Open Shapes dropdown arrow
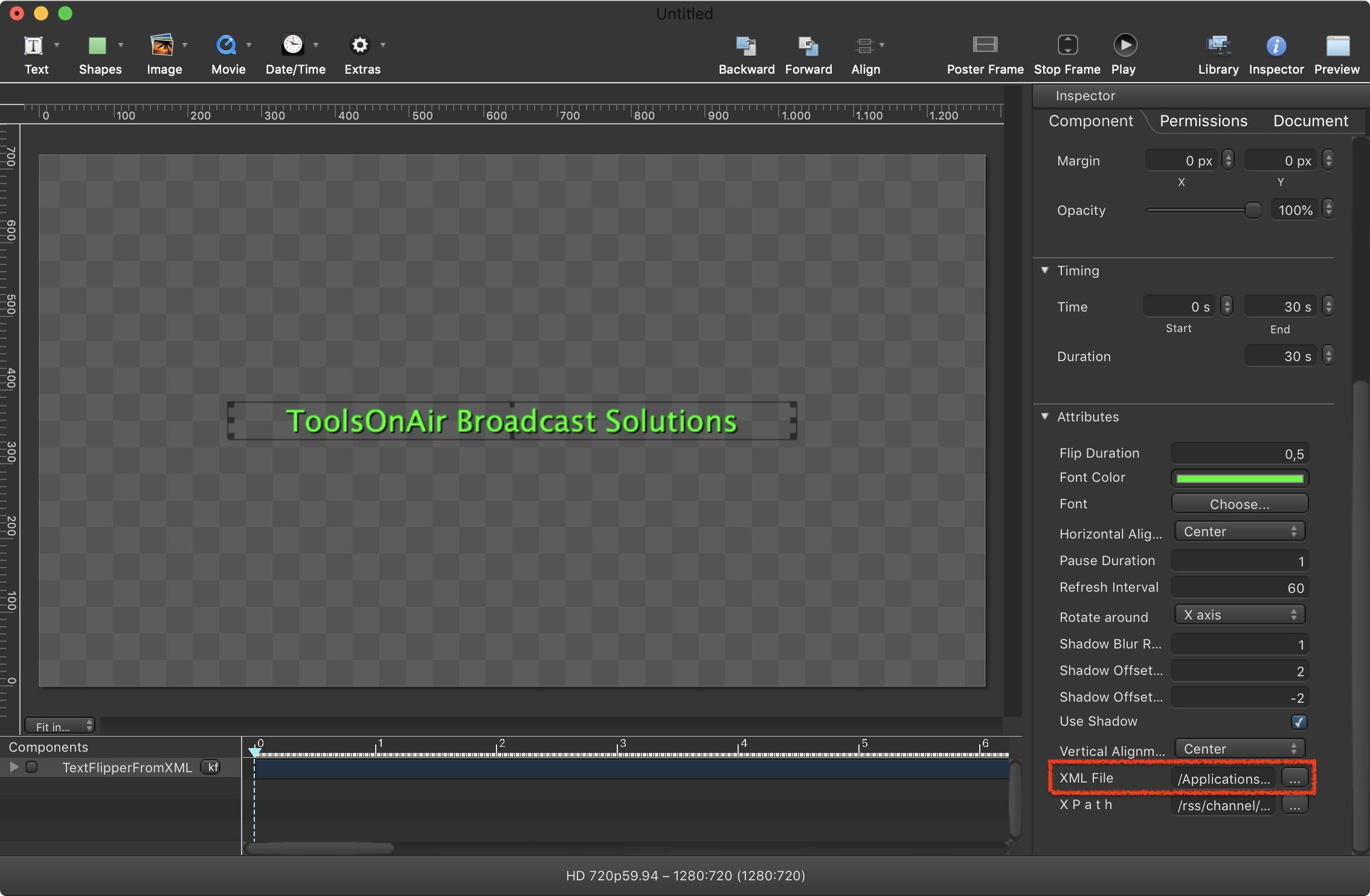Screen dimensions: 1370x896 (x=121, y=45)
